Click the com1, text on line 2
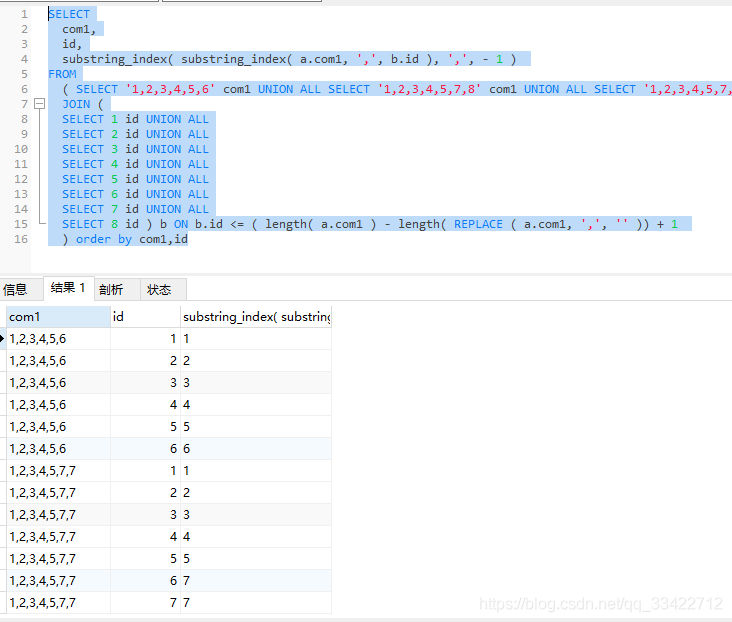This screenshot has height=622, width=732. click(79, 29)
